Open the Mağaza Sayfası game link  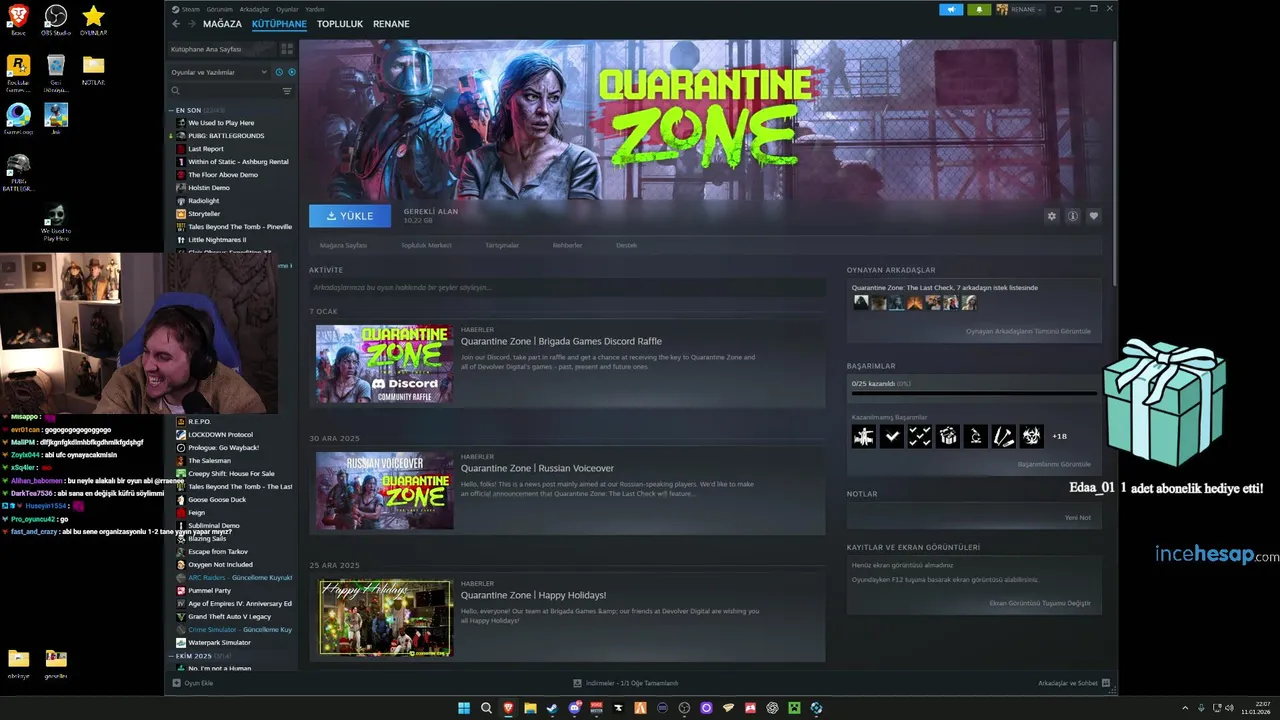tap(343, 245)
